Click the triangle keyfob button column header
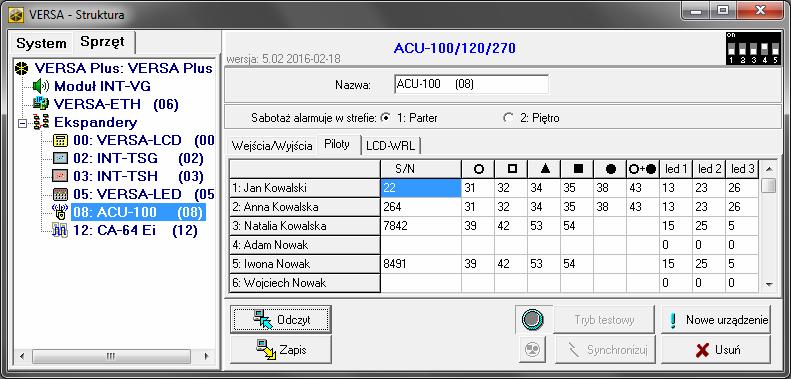 (x=544, y=169)
